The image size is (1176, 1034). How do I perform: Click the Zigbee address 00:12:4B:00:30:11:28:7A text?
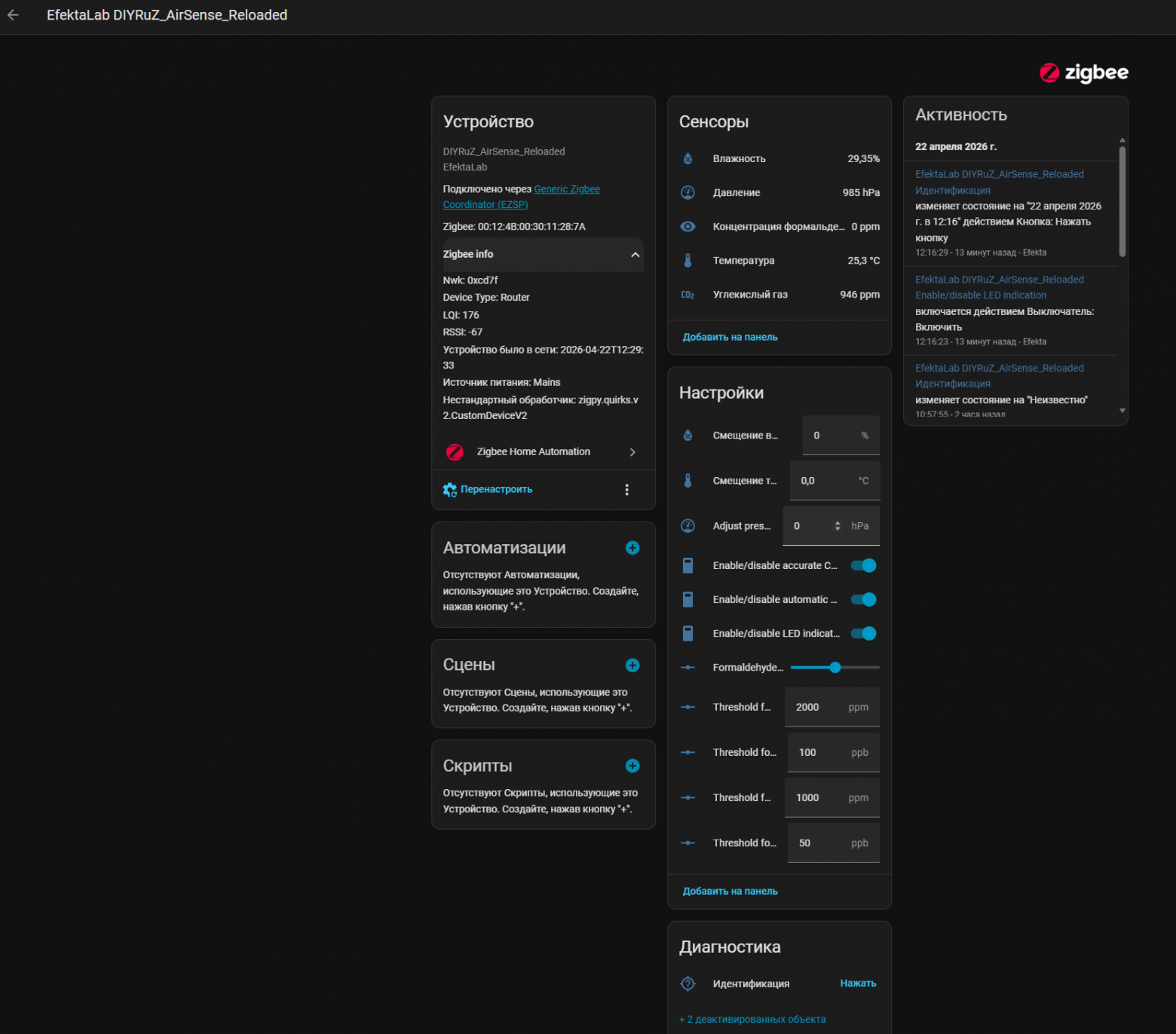point(514,227)
